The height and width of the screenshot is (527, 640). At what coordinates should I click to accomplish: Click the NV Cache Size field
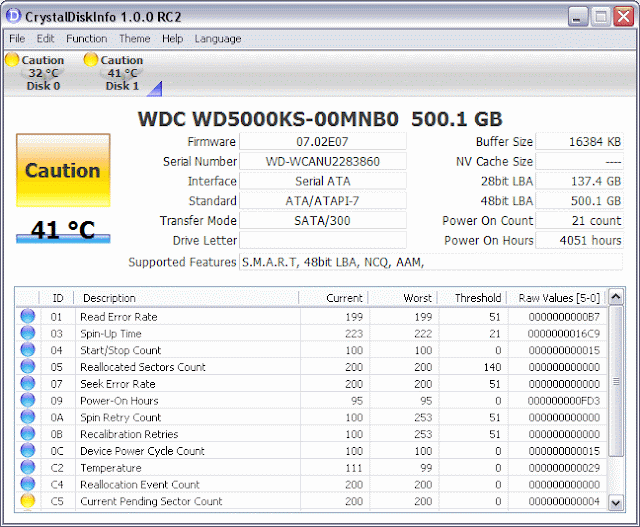click(x=579, y=162)
